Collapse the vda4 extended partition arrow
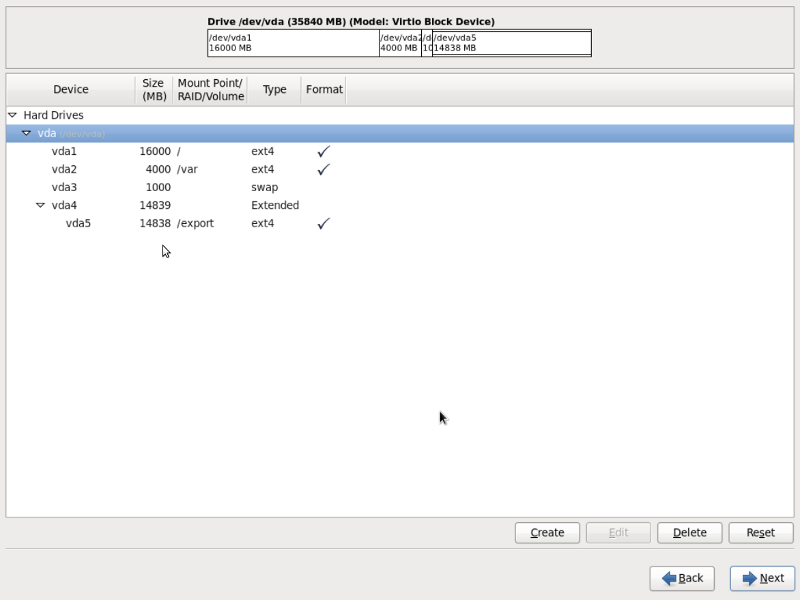This screenshot has height=600, width=800. [x=40, y=205]
